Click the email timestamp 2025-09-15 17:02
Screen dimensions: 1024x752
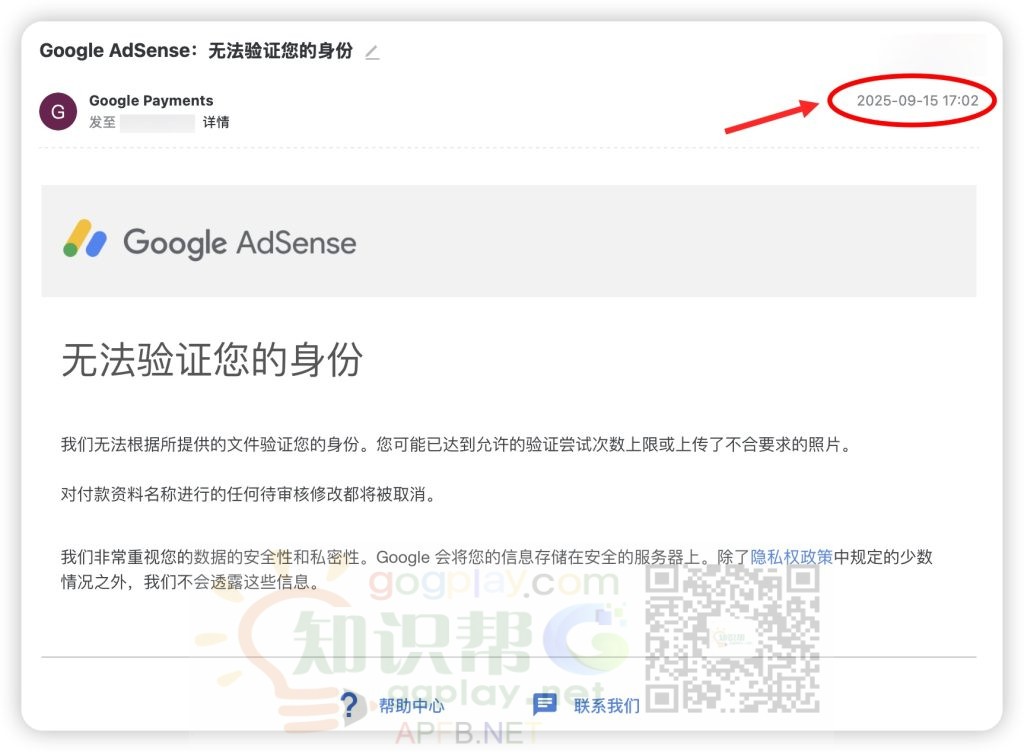917,101
